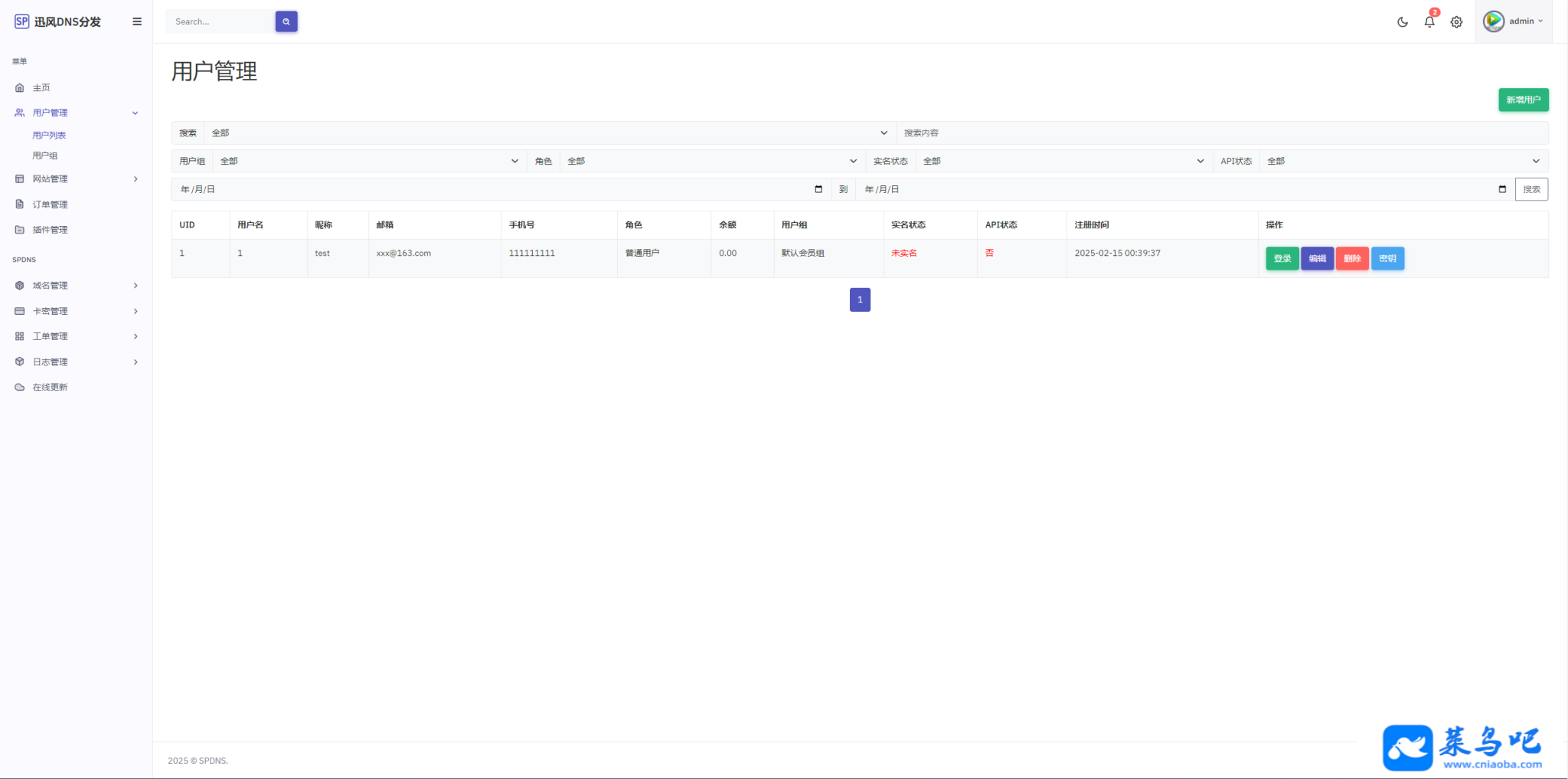Open the 用户组 filter dropdown

point(370,161)
